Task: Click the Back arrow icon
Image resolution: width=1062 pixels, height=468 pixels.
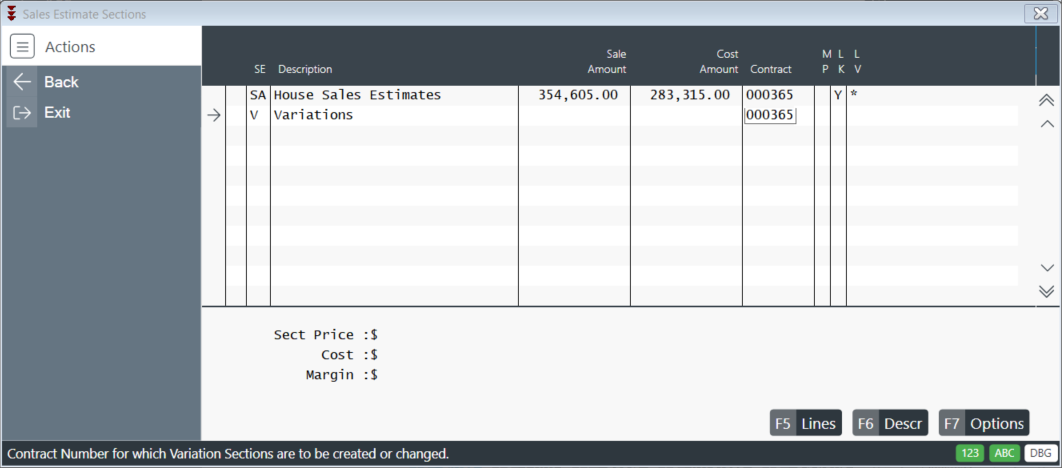Action: pyautogui.click(x=22, y=82)
